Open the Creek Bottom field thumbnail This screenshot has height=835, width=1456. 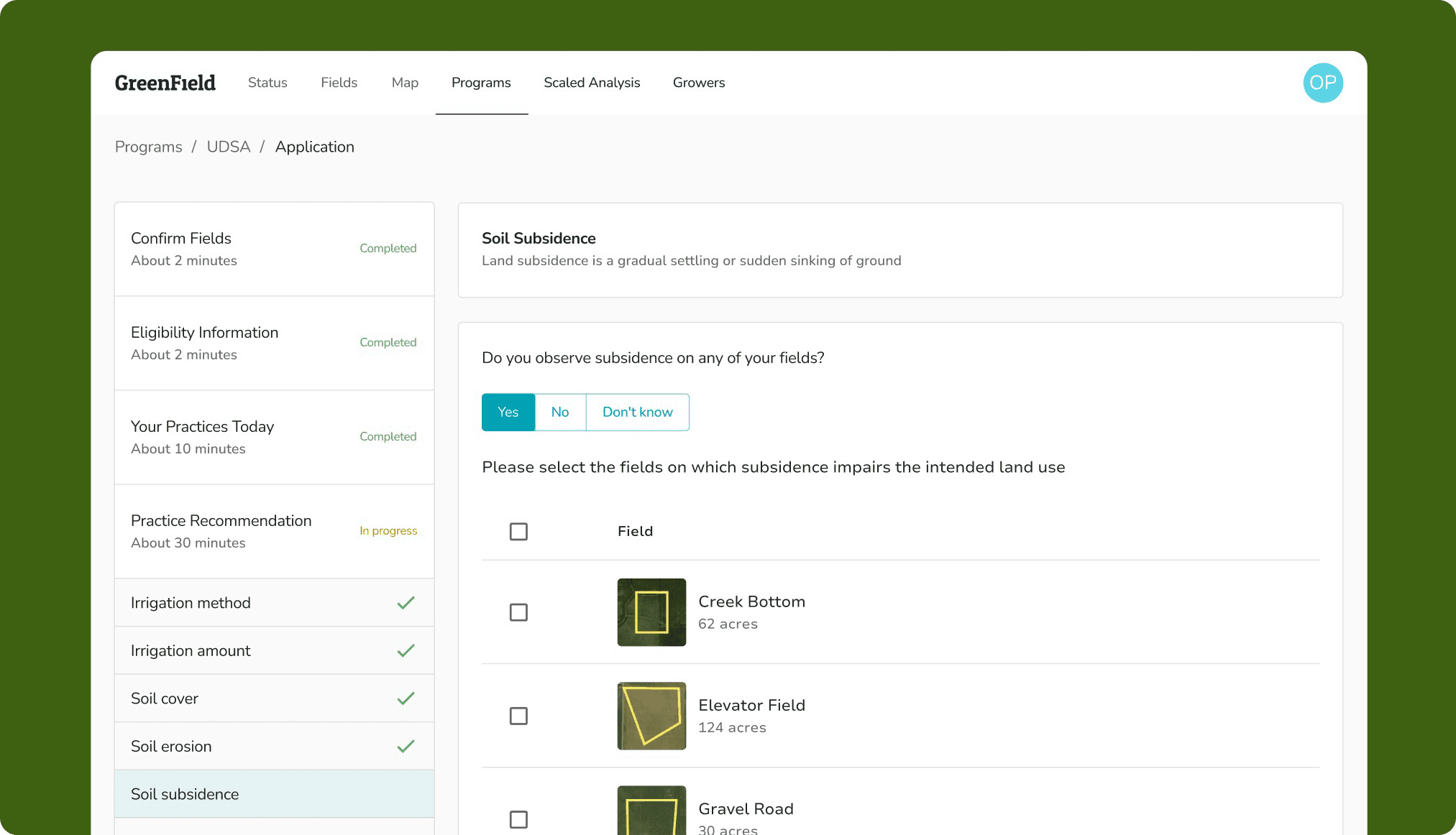coord(651,612)
